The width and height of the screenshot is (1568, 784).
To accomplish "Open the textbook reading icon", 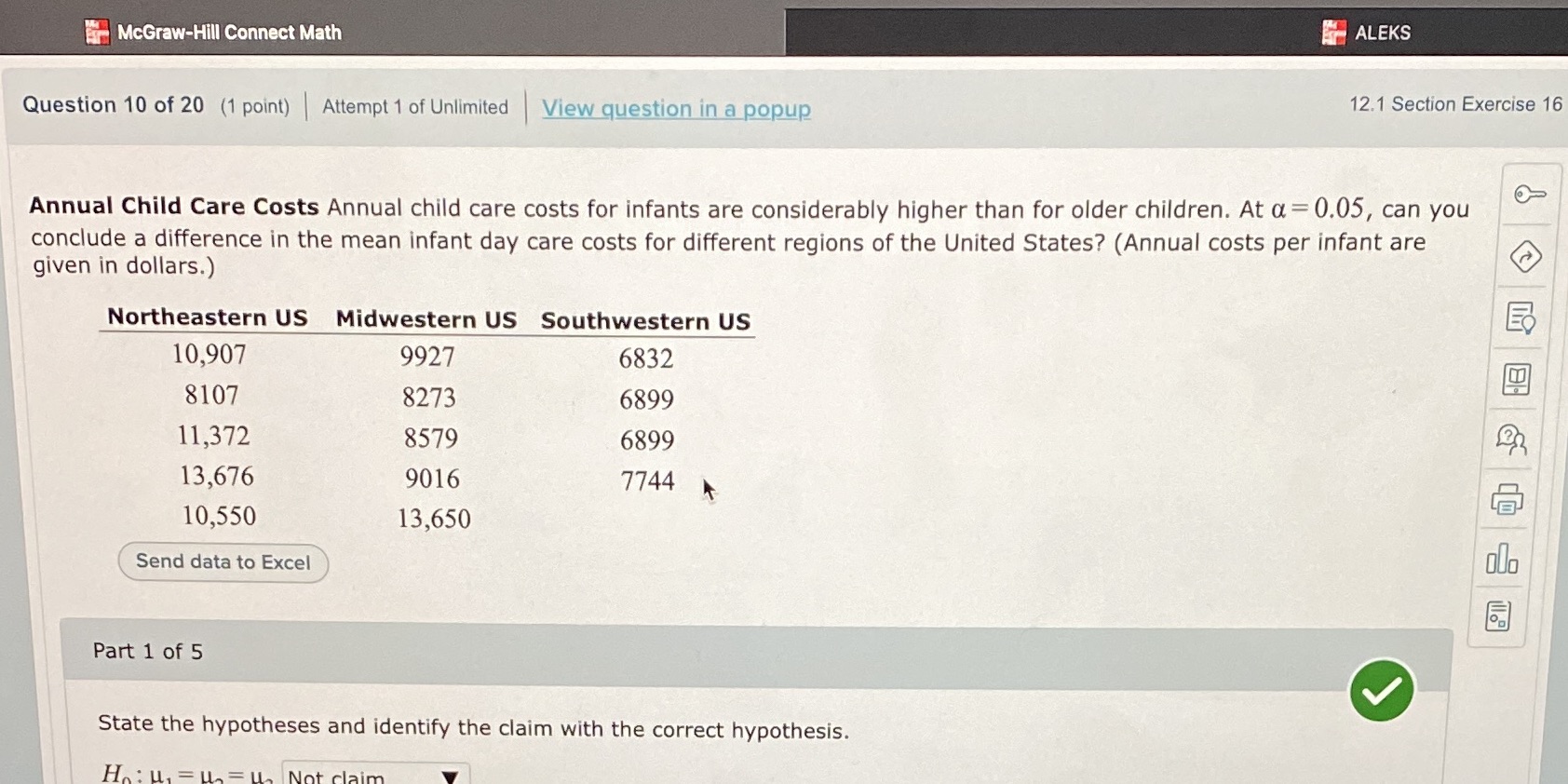I will (1517, 379).
